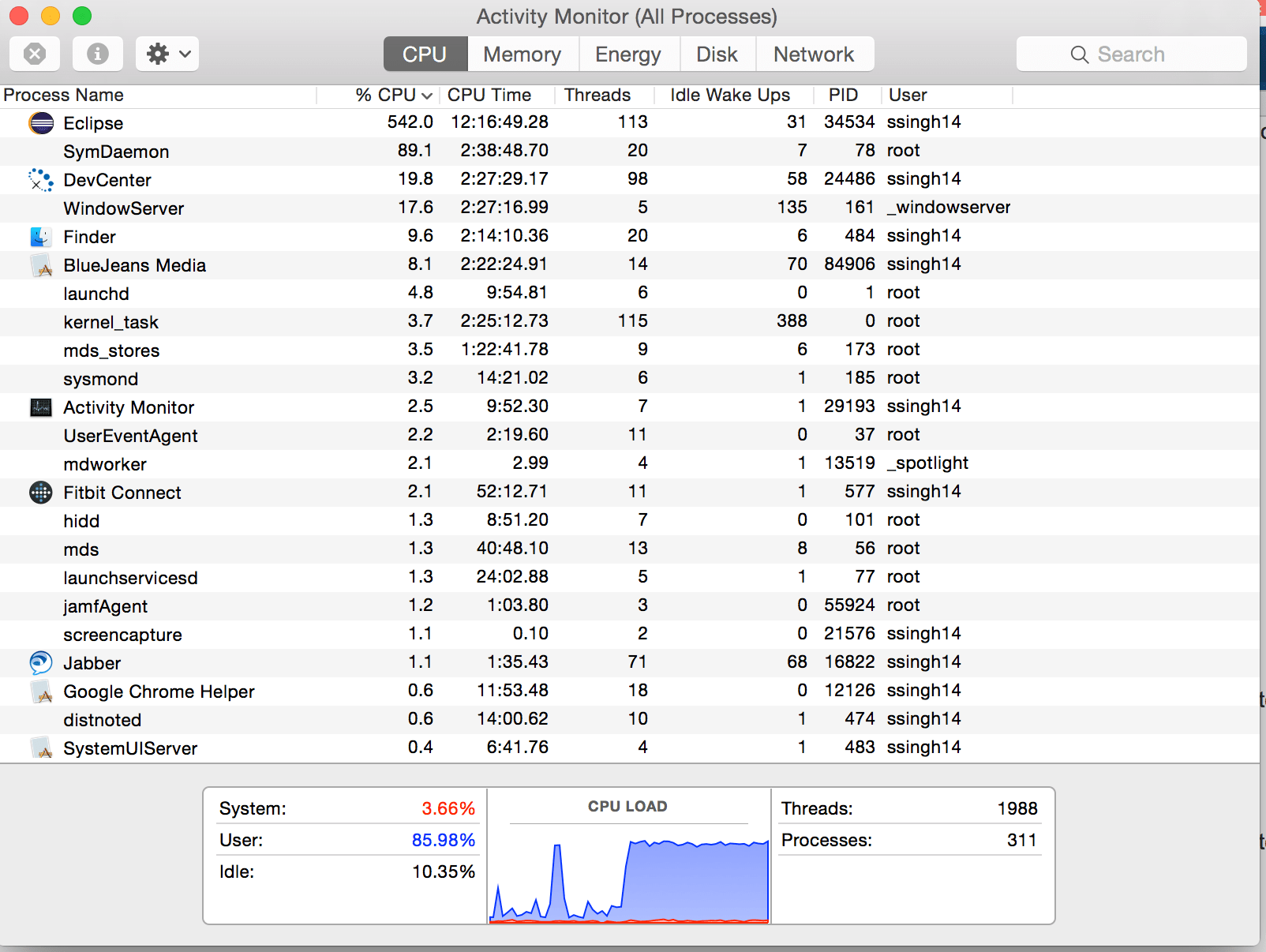Select the launchd process row
1266x952 pixels.
pos(630,293)
